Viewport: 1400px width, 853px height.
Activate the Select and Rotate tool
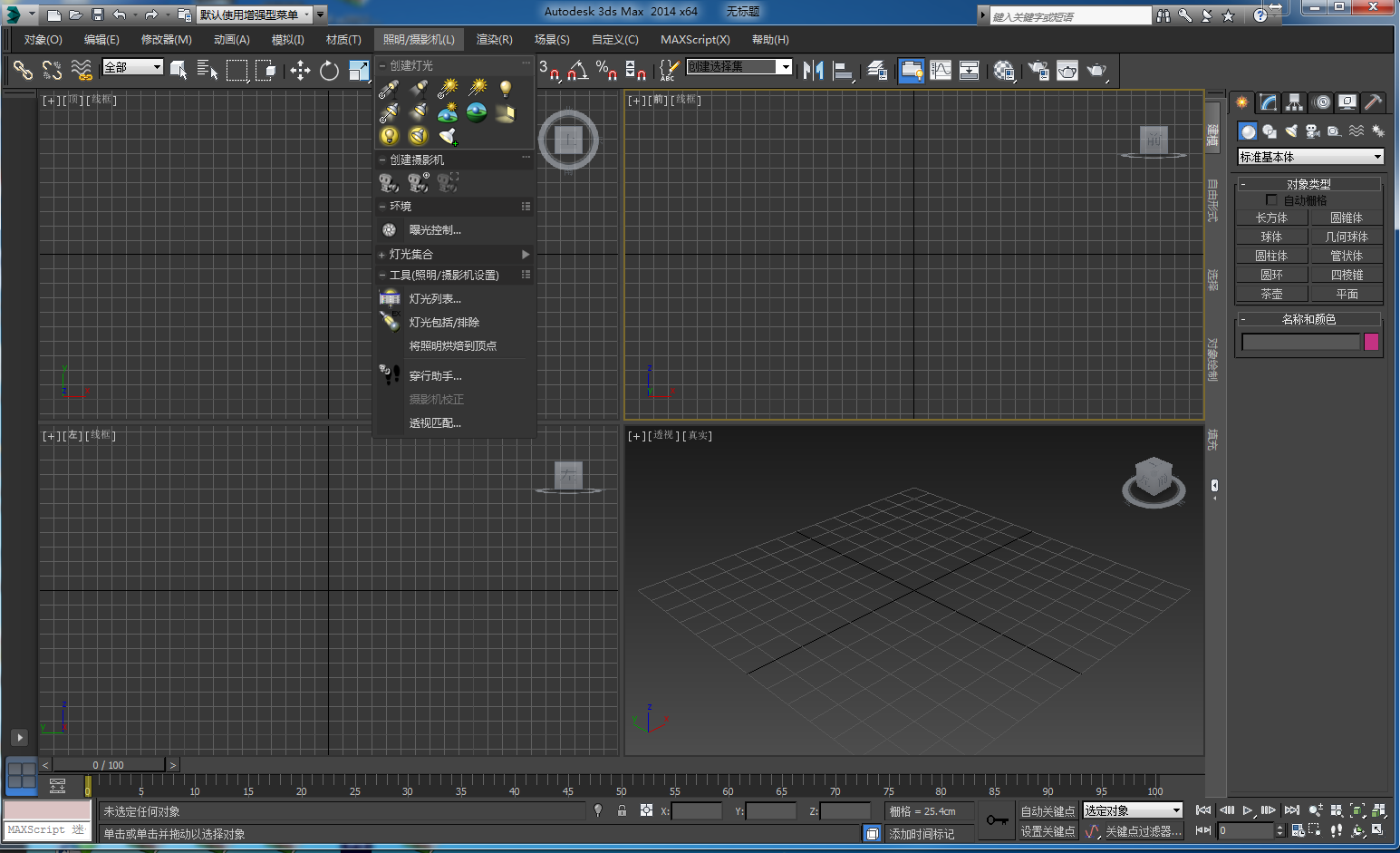329,70
